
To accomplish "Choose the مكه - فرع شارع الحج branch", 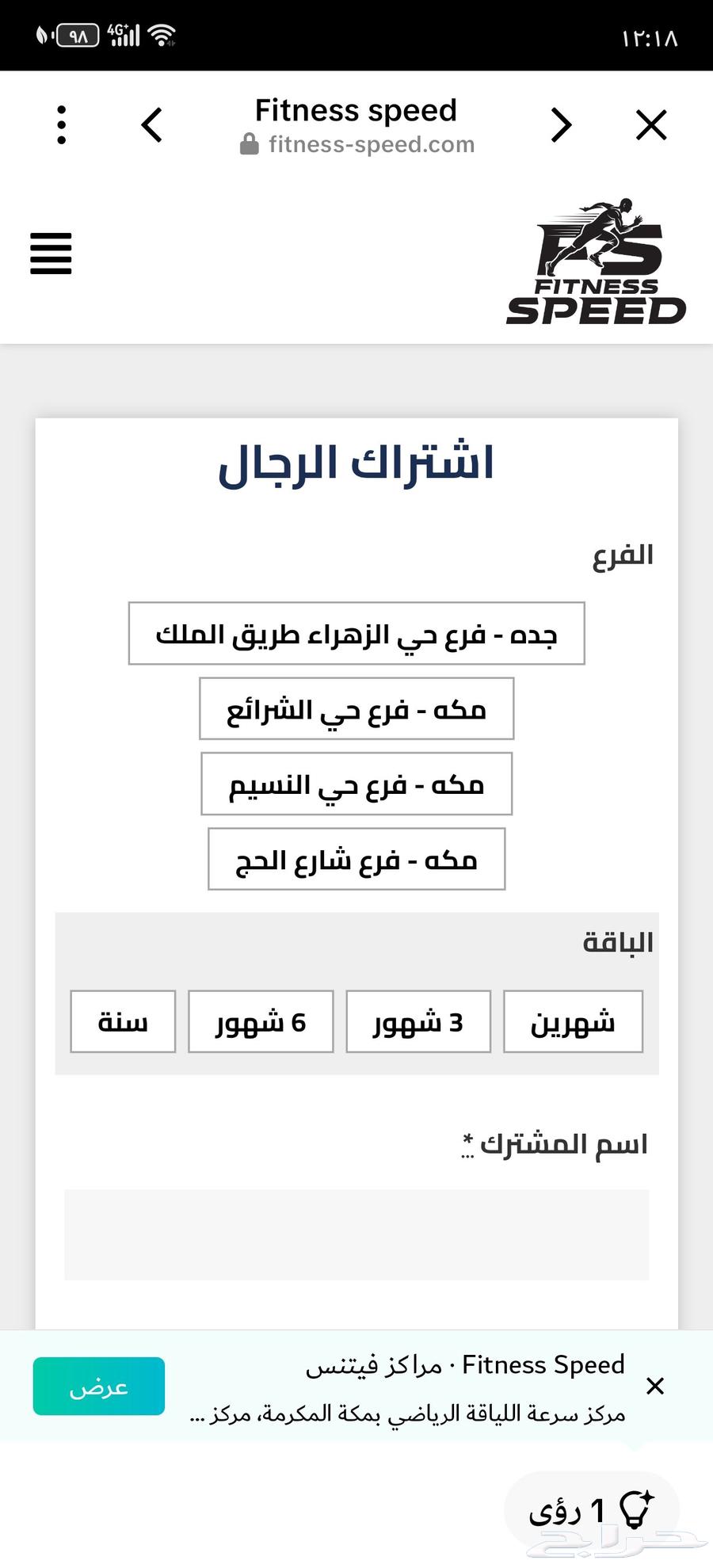I will pyautogui.click(x=356, y=859).
